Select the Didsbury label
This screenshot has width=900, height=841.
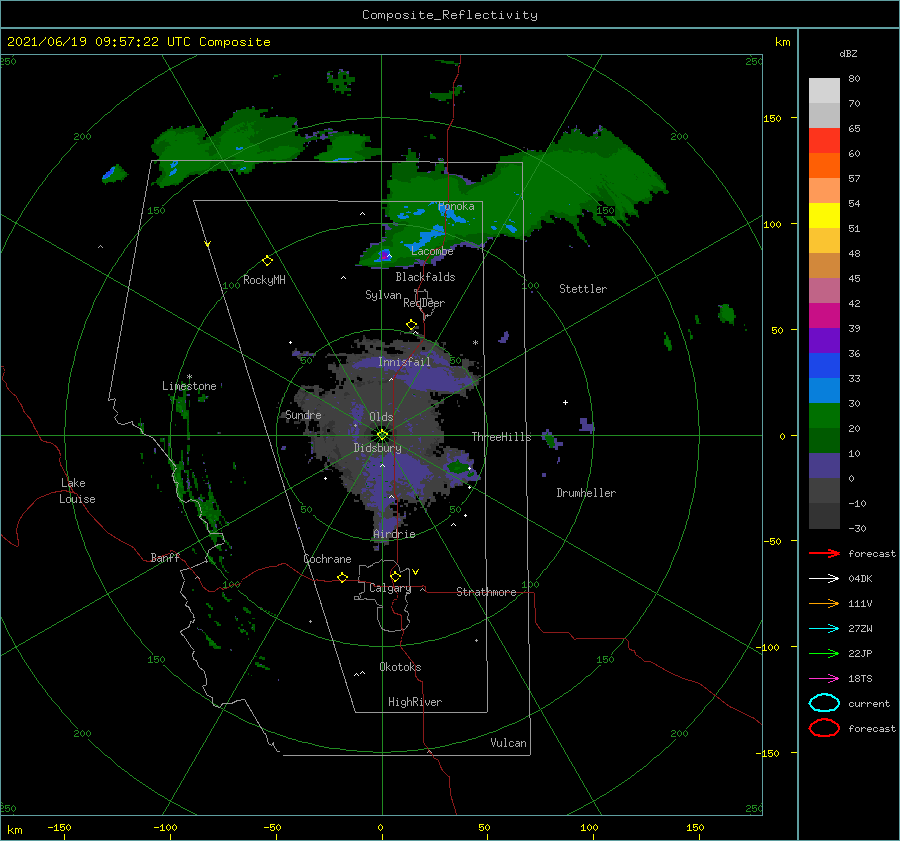pos(377,448)
